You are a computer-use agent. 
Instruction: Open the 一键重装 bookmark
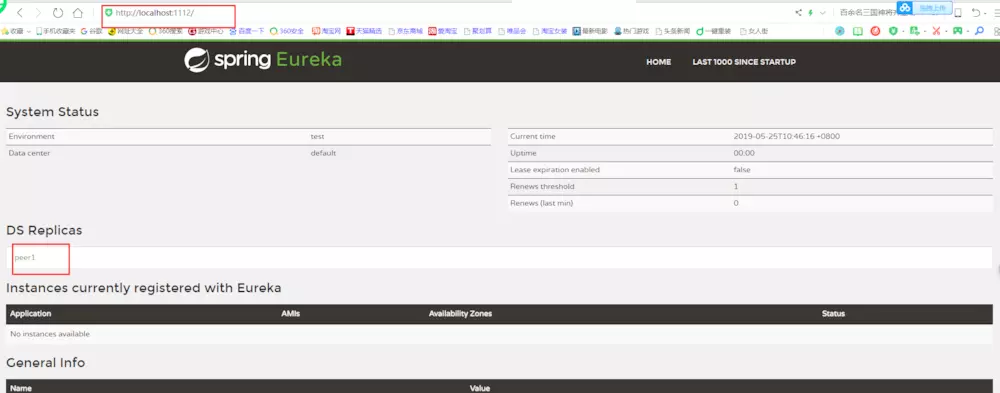pyautogui.click(x=714, y=31)
